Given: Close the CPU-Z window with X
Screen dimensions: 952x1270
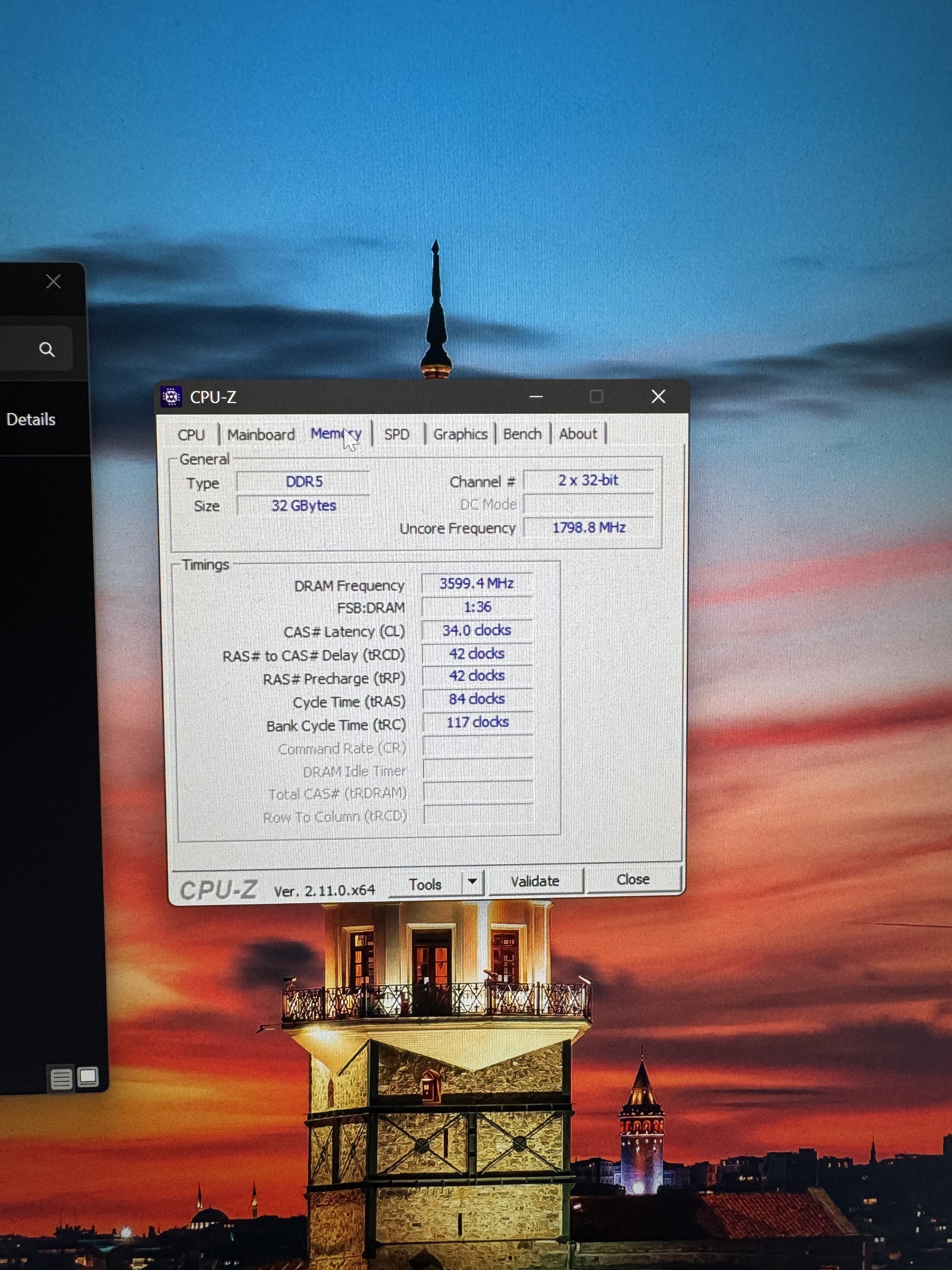Looking at the screenshot, I should [658, 396].
